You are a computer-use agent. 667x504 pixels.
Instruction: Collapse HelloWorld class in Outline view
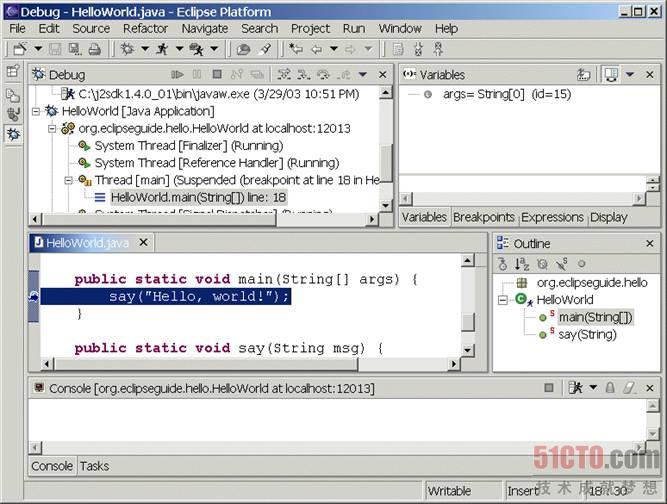[502, 300]
